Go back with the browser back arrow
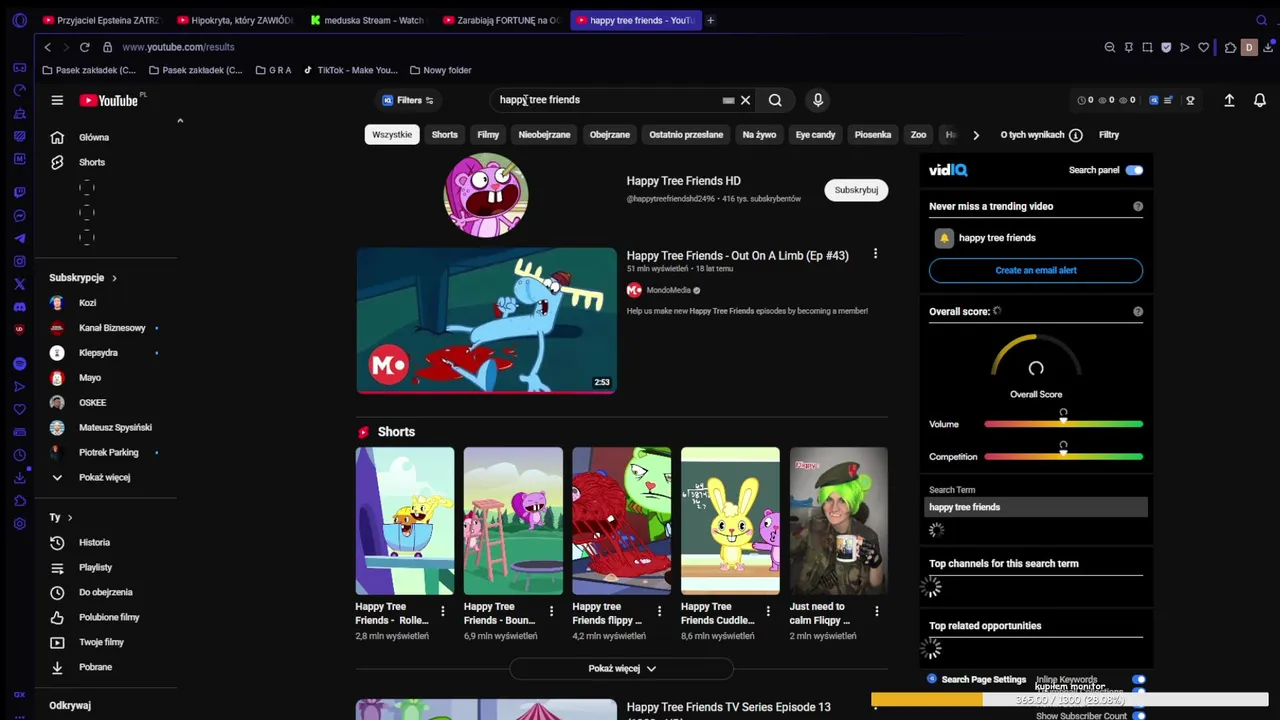1280x720 pixels. pos(47,47)
